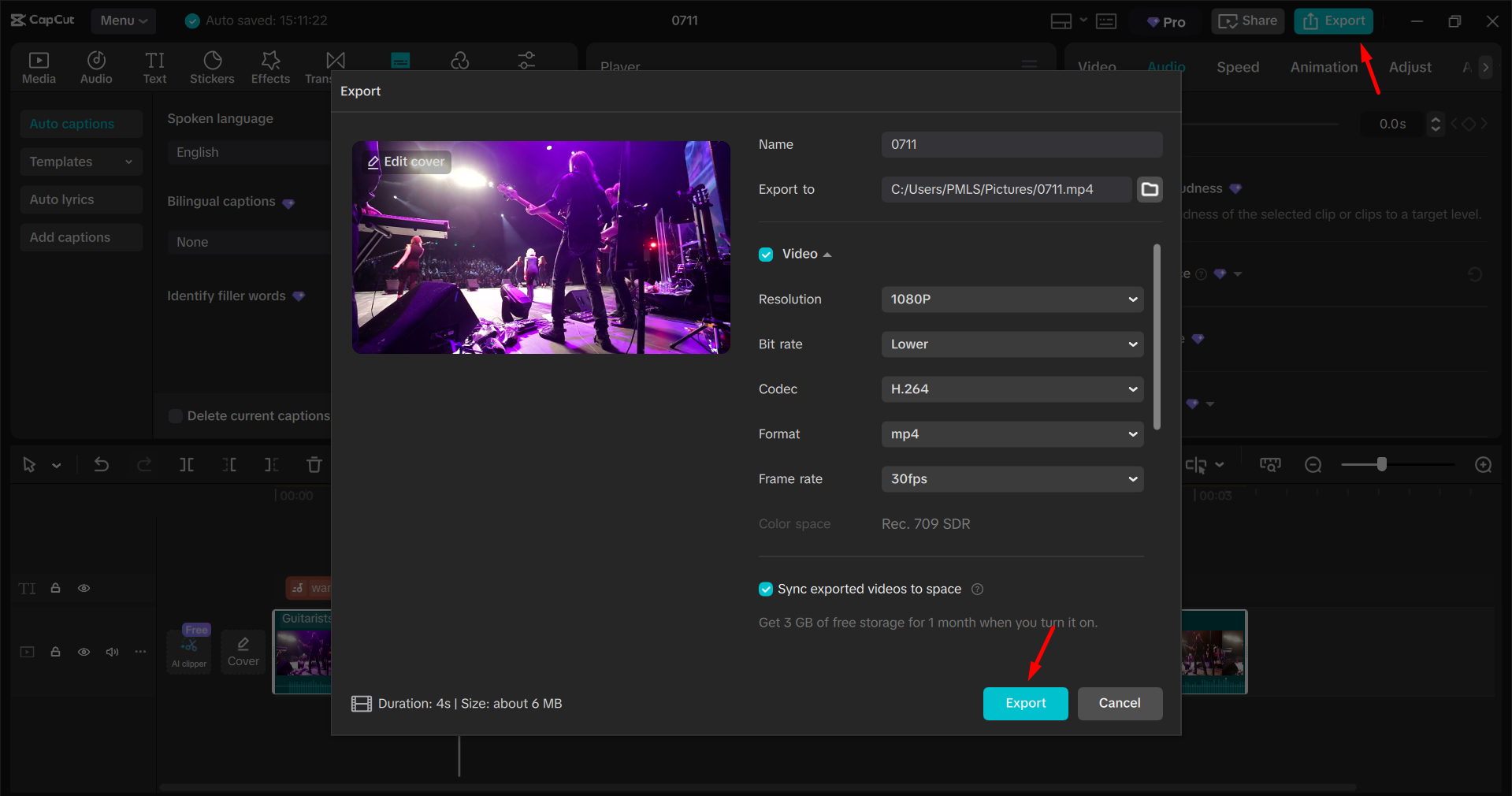Click the Effects icon in top toolbar
Screen dimensions: 1512x796
click(269, 66)
